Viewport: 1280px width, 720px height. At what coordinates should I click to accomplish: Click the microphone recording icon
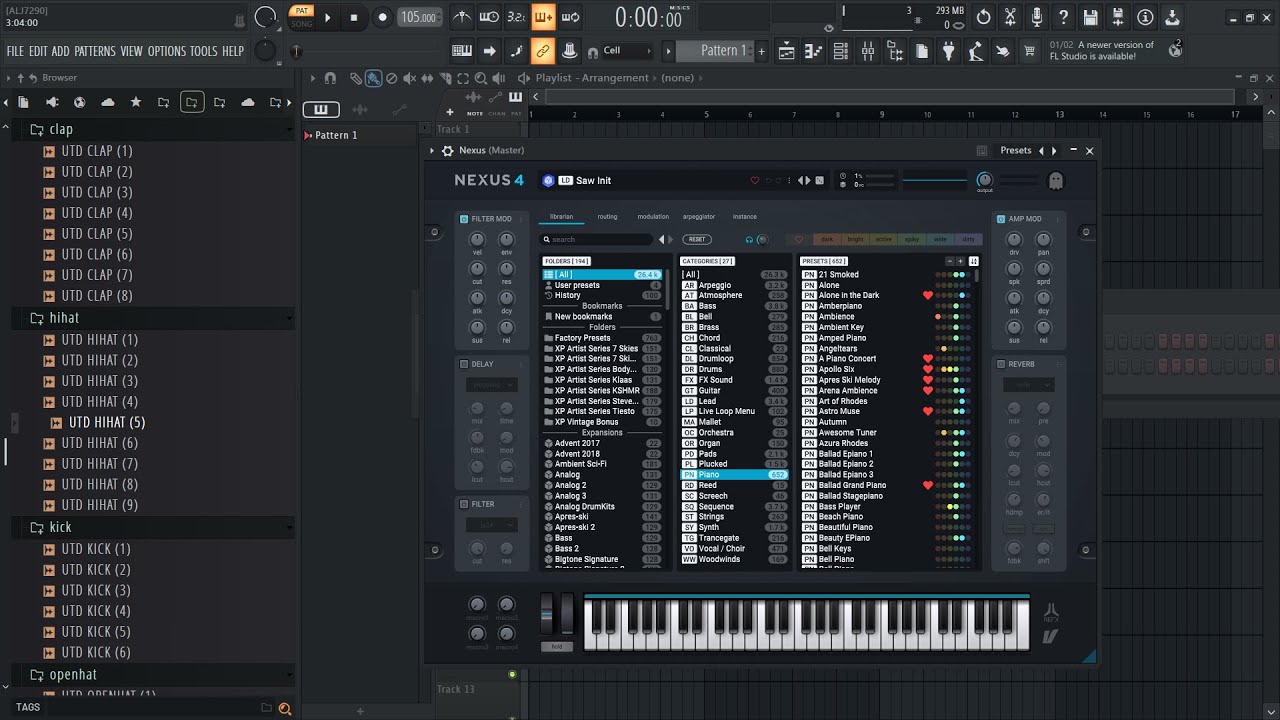click(1037, 17)
